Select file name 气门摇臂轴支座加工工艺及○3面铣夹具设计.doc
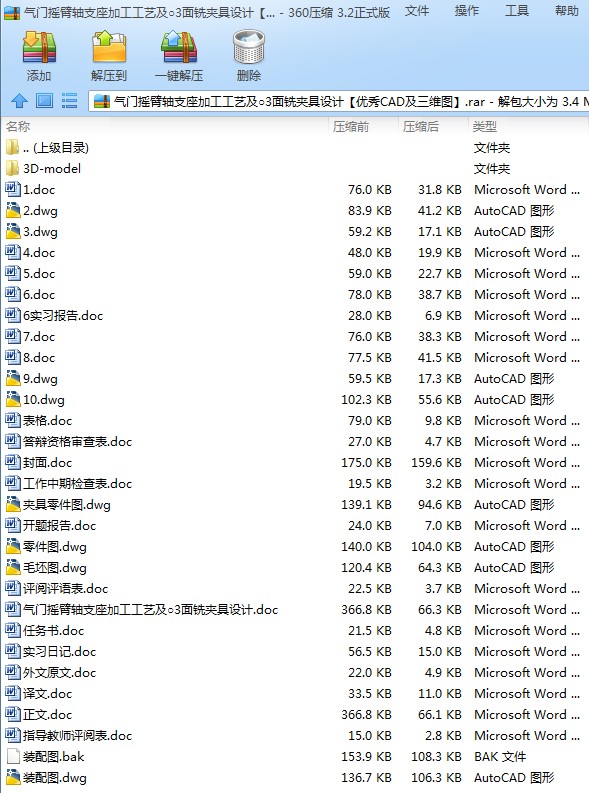This screenshot has width=589, height=793. pyautogui.click(x=150, y=609)
